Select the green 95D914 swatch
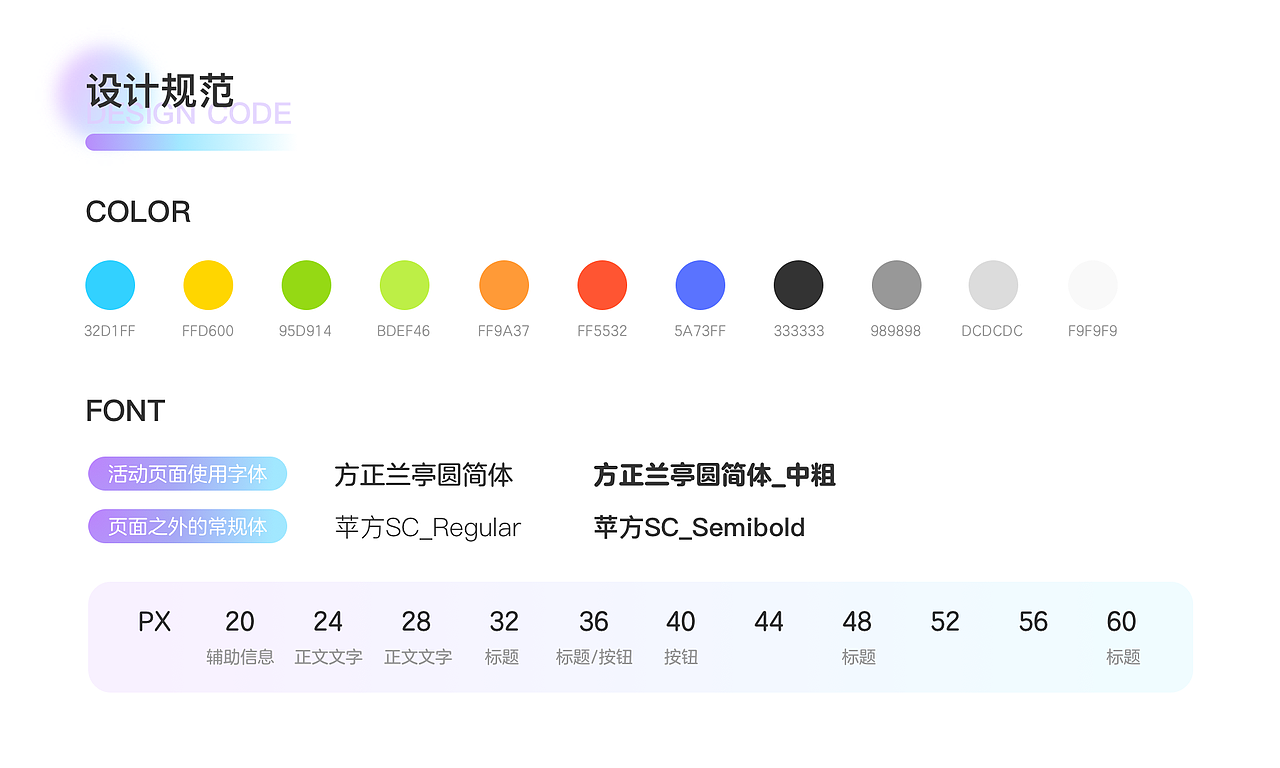Image resolution: width=1280 pixels, height=768 pixels. 306,284
